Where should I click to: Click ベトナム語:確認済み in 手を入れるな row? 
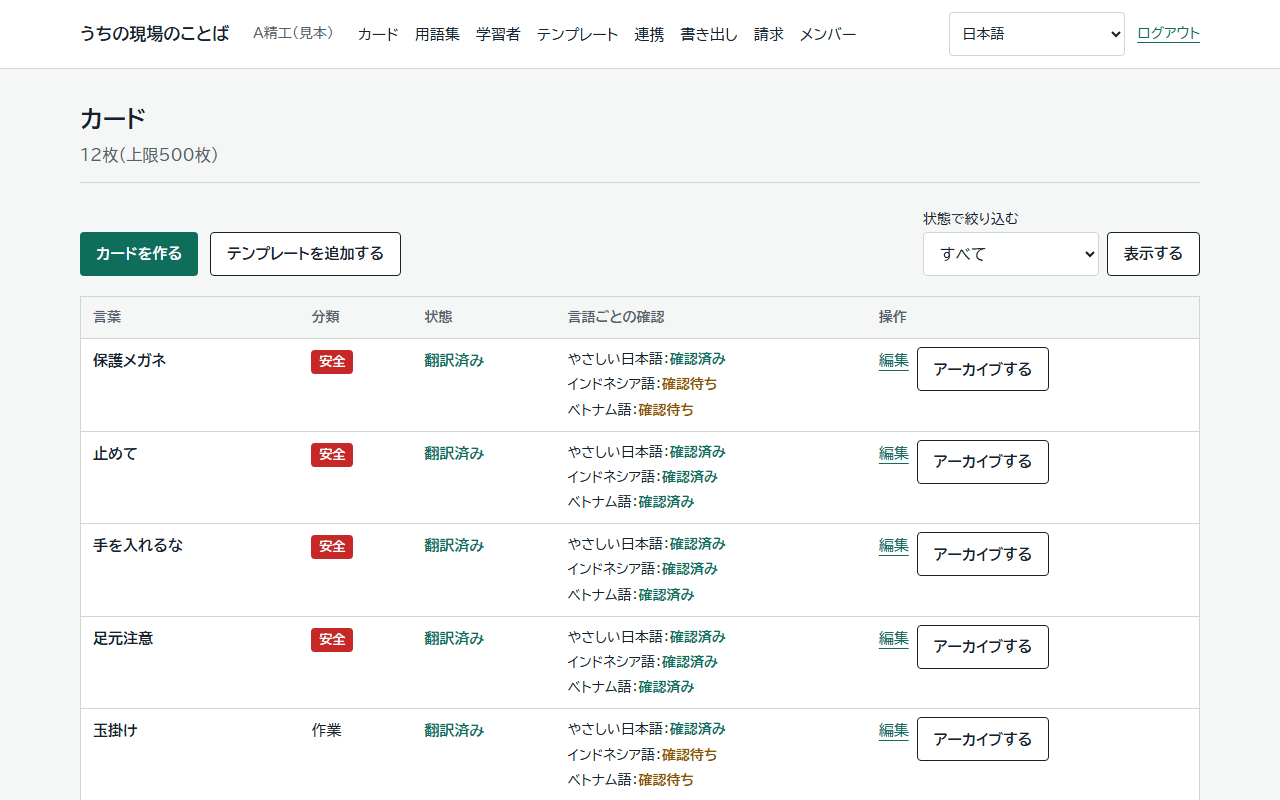(631, 595)
